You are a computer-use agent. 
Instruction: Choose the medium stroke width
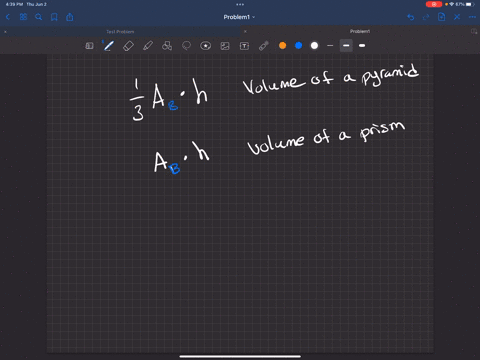[x=346, y=46]
